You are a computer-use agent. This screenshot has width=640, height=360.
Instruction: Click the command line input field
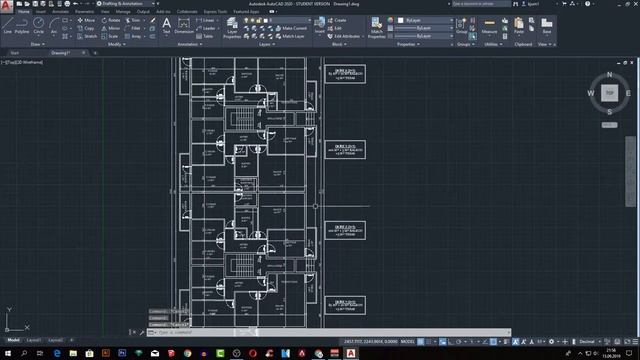pos(329,333)
